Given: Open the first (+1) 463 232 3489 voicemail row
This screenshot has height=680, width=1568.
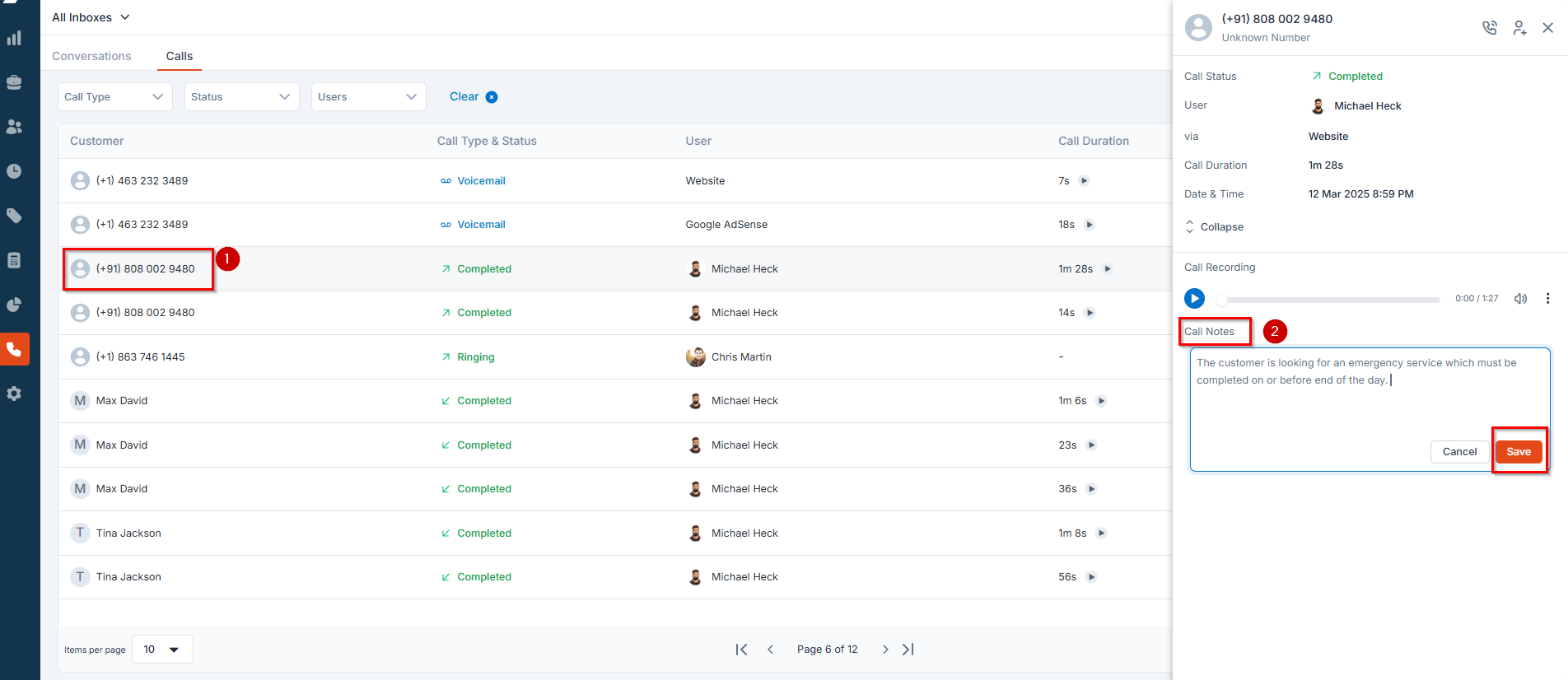Looking at the screenshot, I should [x=614, y=181].
